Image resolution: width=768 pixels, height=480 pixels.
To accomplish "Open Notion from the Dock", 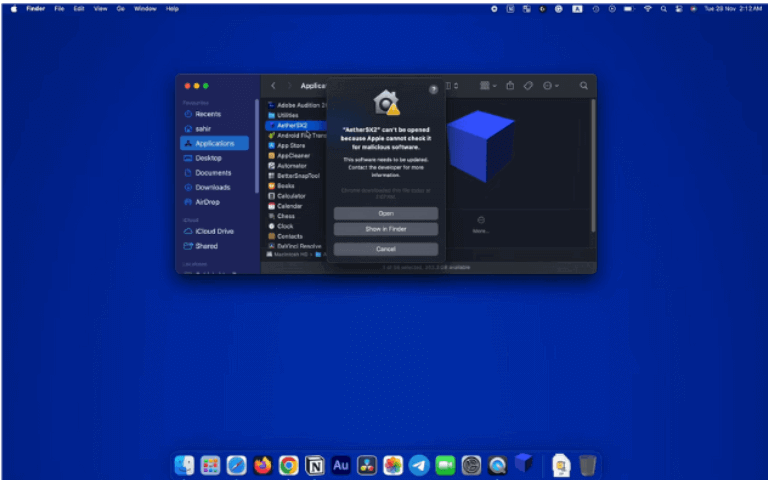I will point(314,465).
